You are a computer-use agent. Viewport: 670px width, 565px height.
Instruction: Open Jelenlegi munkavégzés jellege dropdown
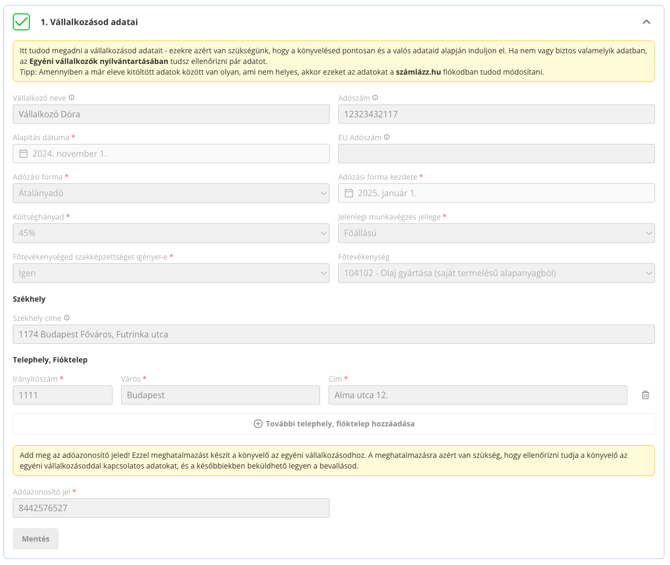coord(496,233)
